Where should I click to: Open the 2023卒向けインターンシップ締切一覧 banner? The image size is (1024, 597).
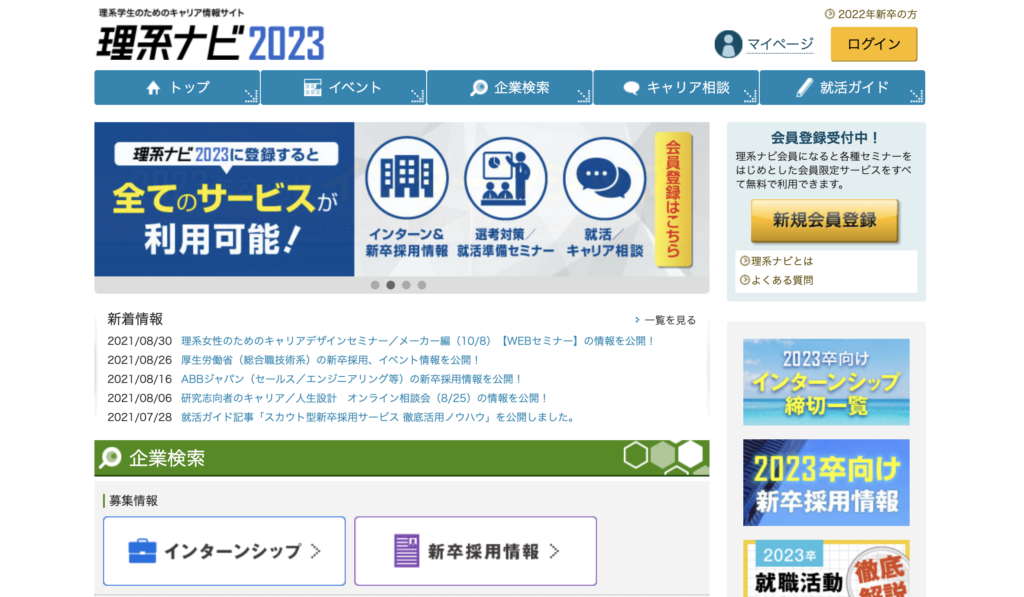pos(826,382)
